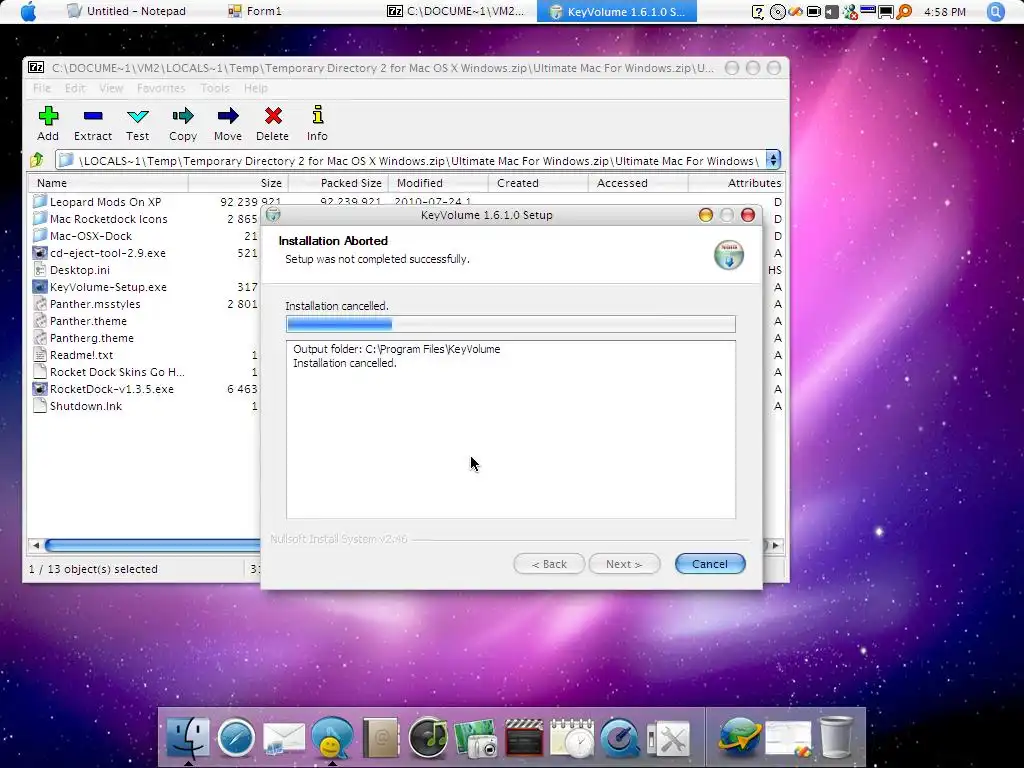Sort file list by Attributes column
The image size is (1024, 768).
click(737, 183)
